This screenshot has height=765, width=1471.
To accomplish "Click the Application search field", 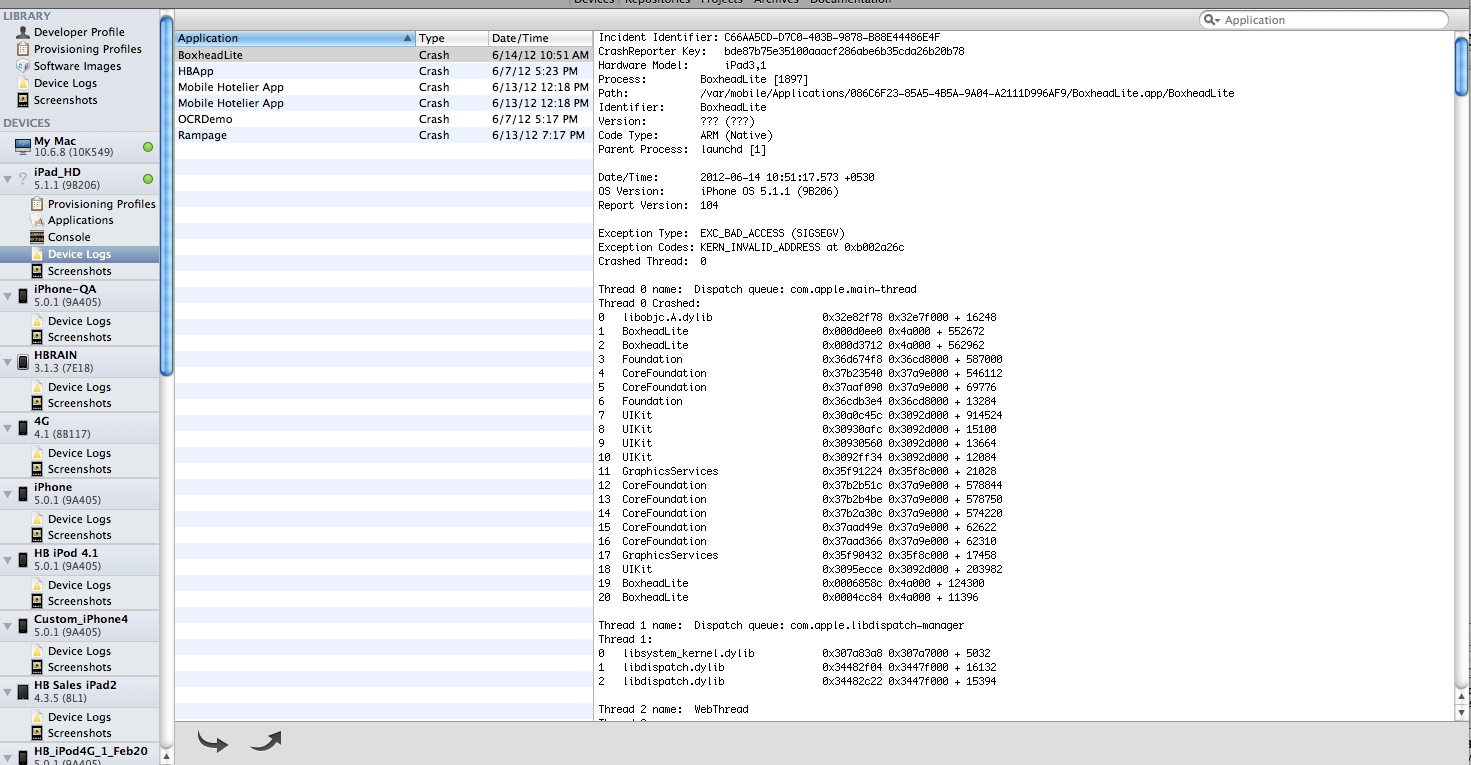I will [1324, 20].
